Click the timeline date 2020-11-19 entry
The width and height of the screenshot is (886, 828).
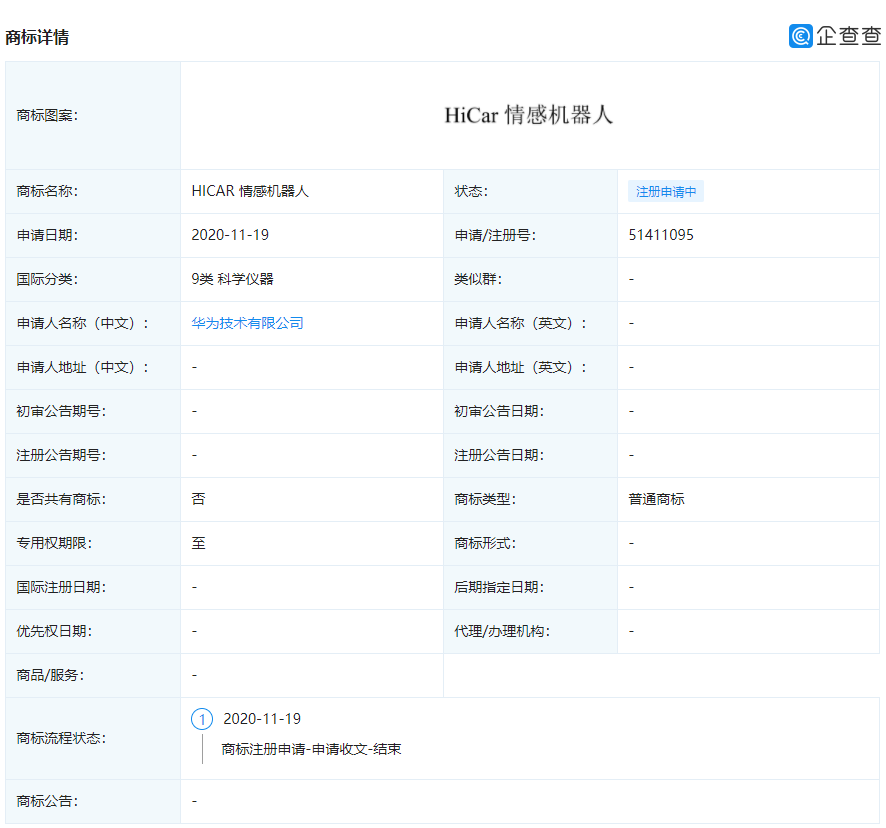(x=262, y=719)
